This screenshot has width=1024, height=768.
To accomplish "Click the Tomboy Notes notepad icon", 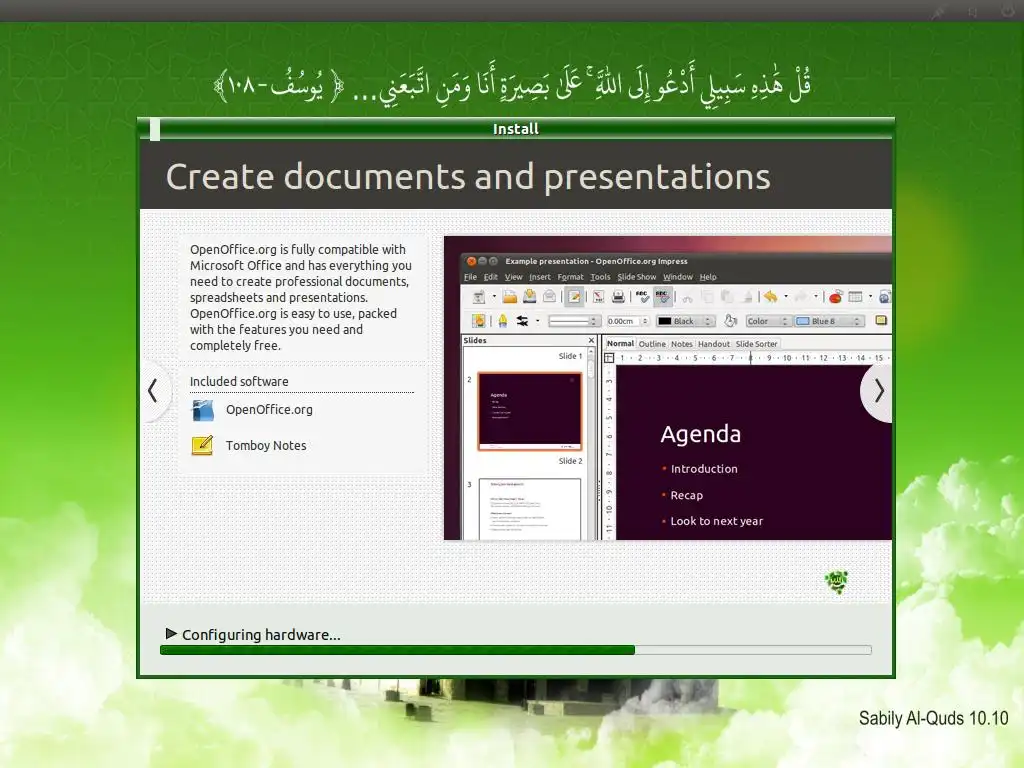I will [202, 445].
